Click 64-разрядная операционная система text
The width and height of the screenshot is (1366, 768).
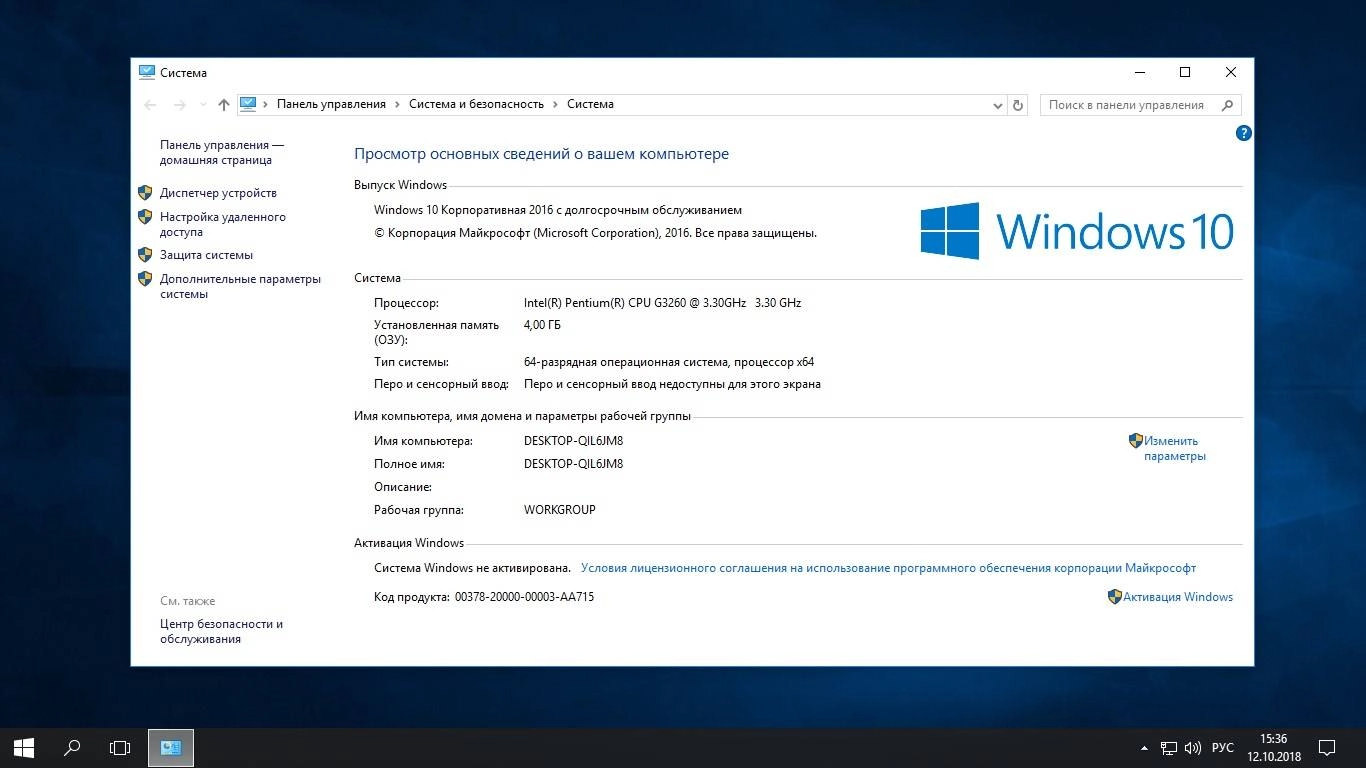626,362
